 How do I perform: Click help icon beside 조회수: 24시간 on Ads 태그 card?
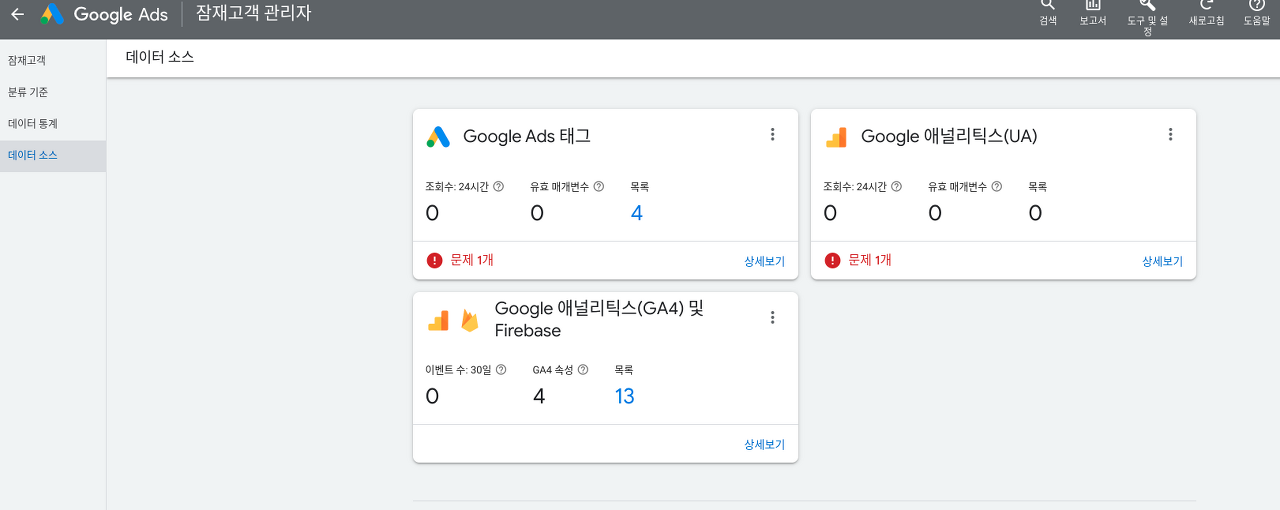pyautogui.click(x=498, y=187)
